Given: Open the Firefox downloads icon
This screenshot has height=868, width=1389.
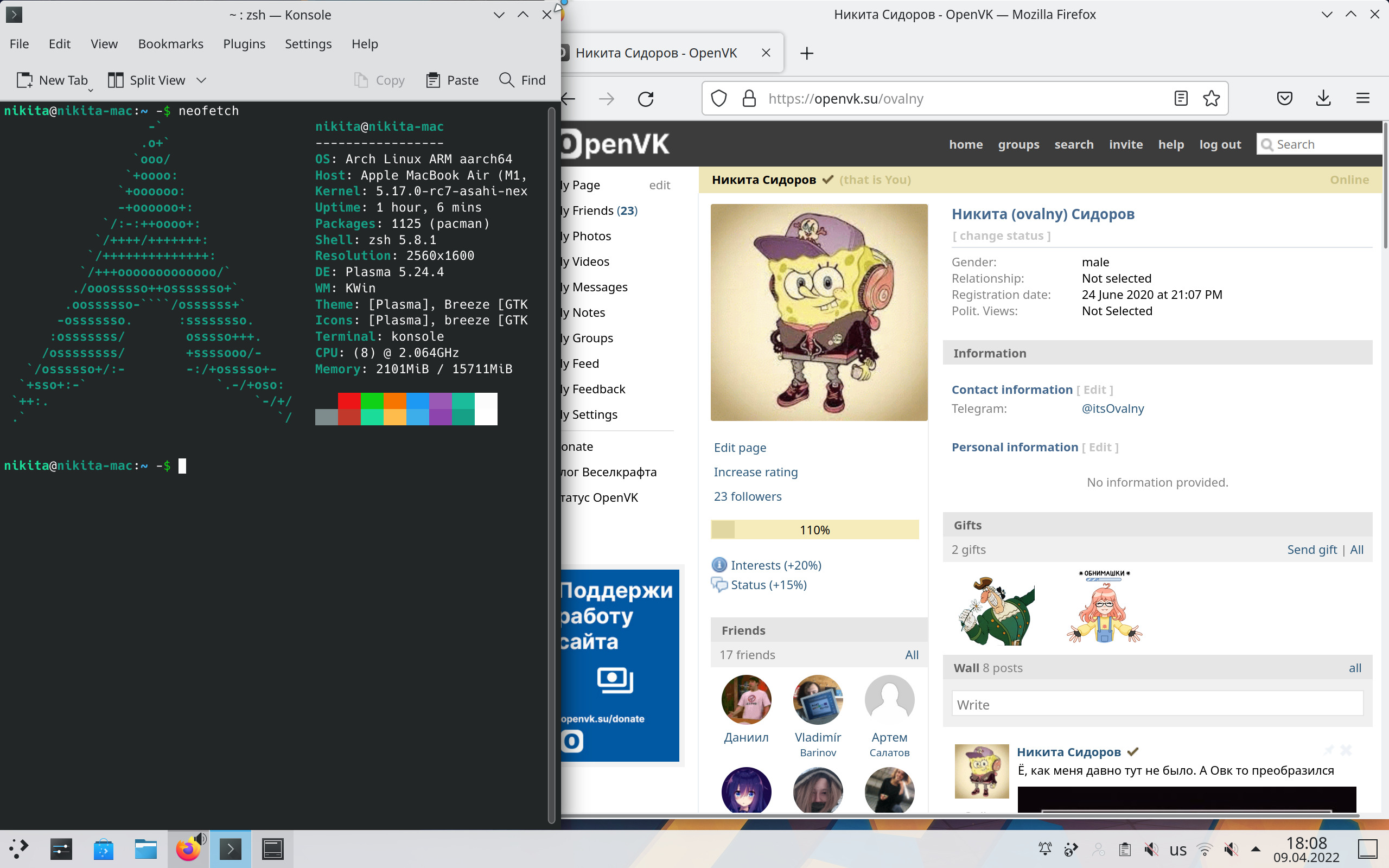Looking at the screenshot, I should [1323, 99].
